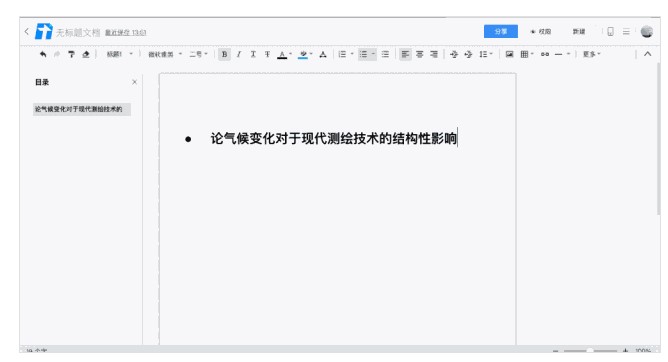Click the zoom slider handle
This screenshot has height=362, width=668.
click(590, 350)
